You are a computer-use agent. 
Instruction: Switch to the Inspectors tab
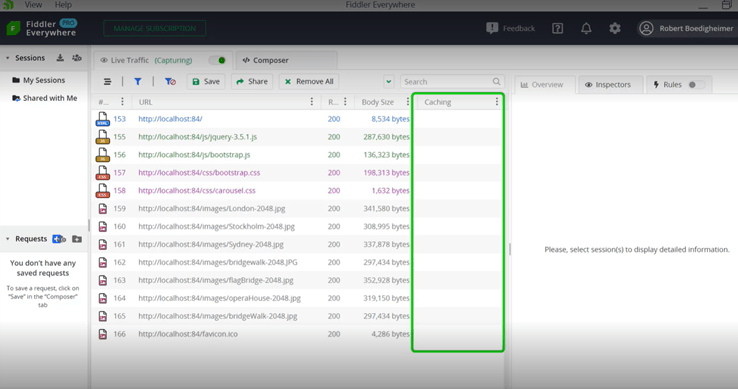pos(610,85)
